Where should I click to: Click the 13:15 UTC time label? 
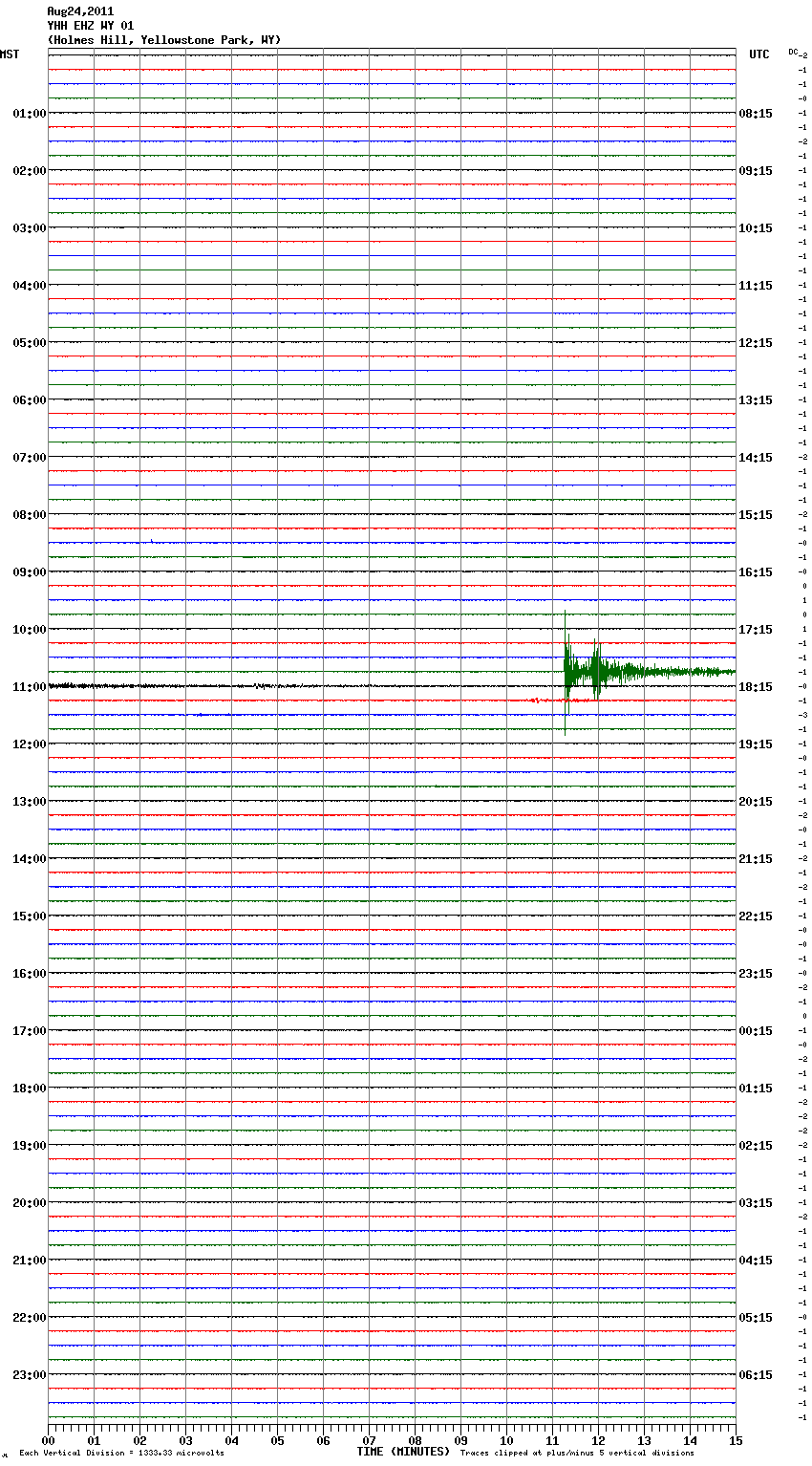(x=756, y=400)
